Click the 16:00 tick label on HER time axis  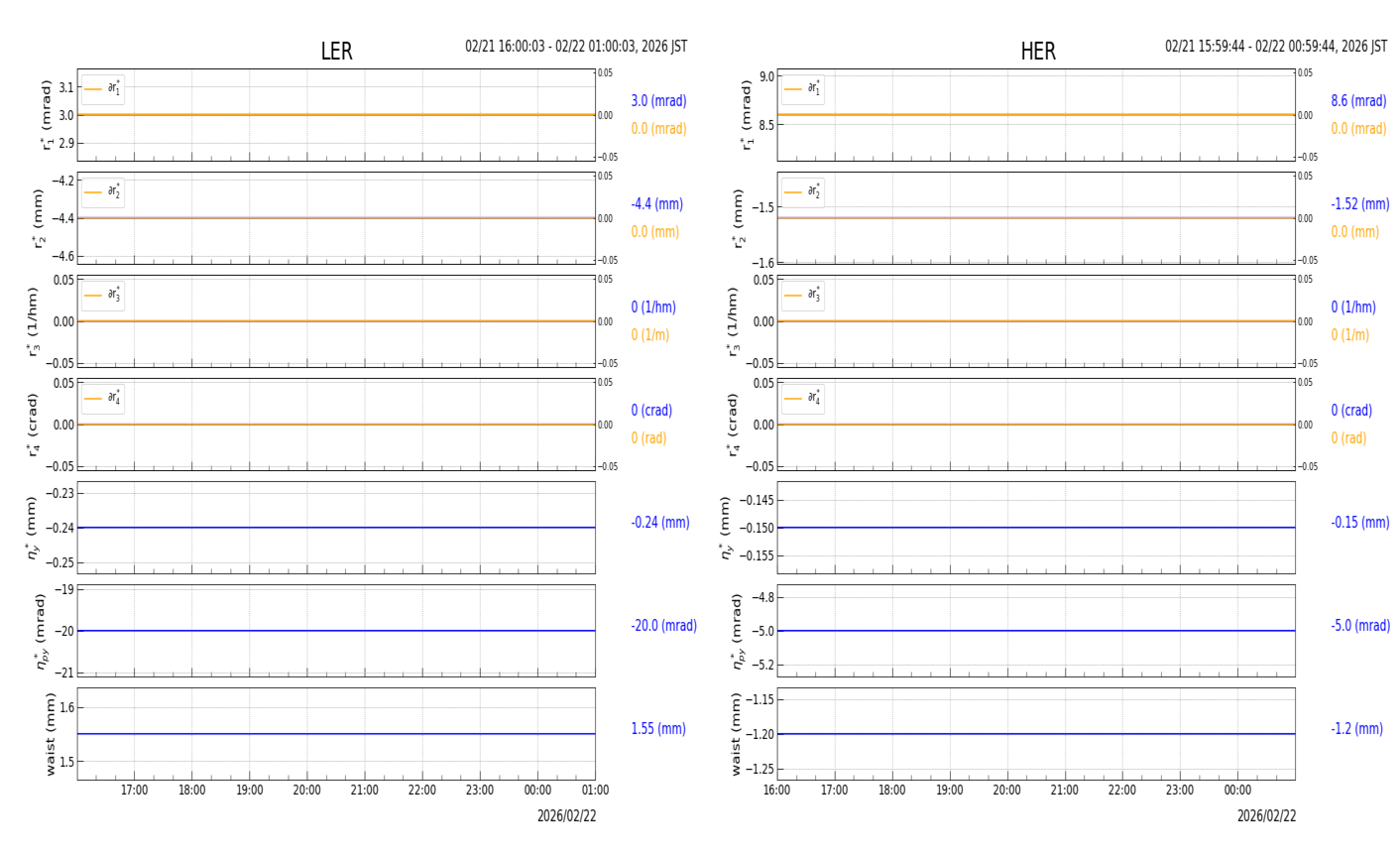coord(777,791)
